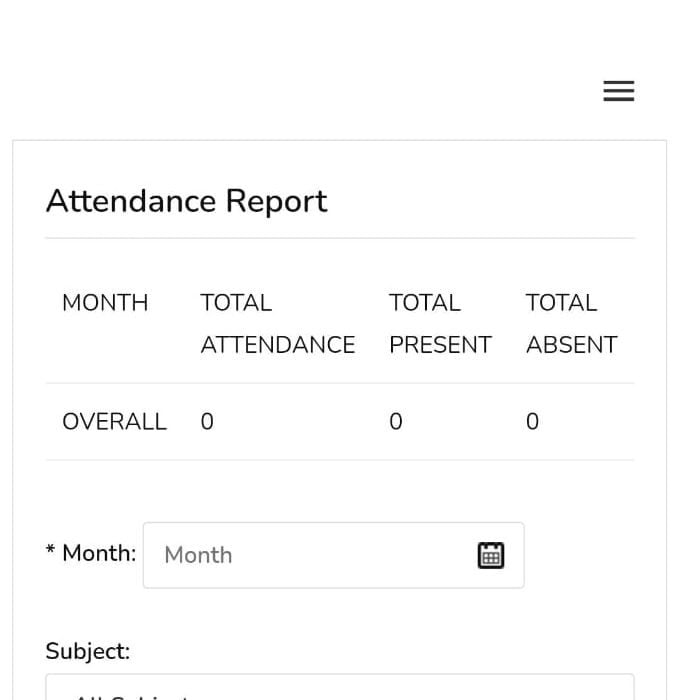
Task: Click the OVERALL row label
Action: (x=114, y=422)
